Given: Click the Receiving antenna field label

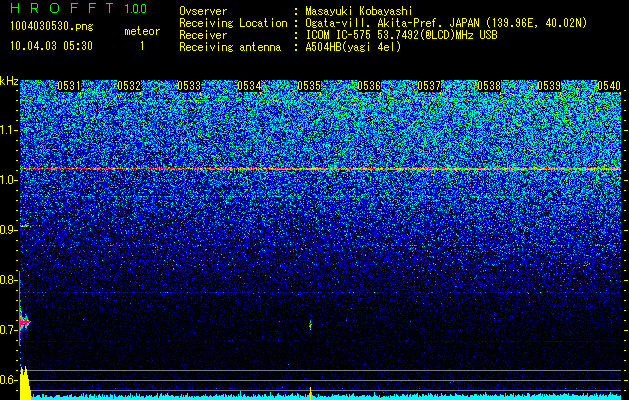Looking at the screenshot, I should (230, 47).
